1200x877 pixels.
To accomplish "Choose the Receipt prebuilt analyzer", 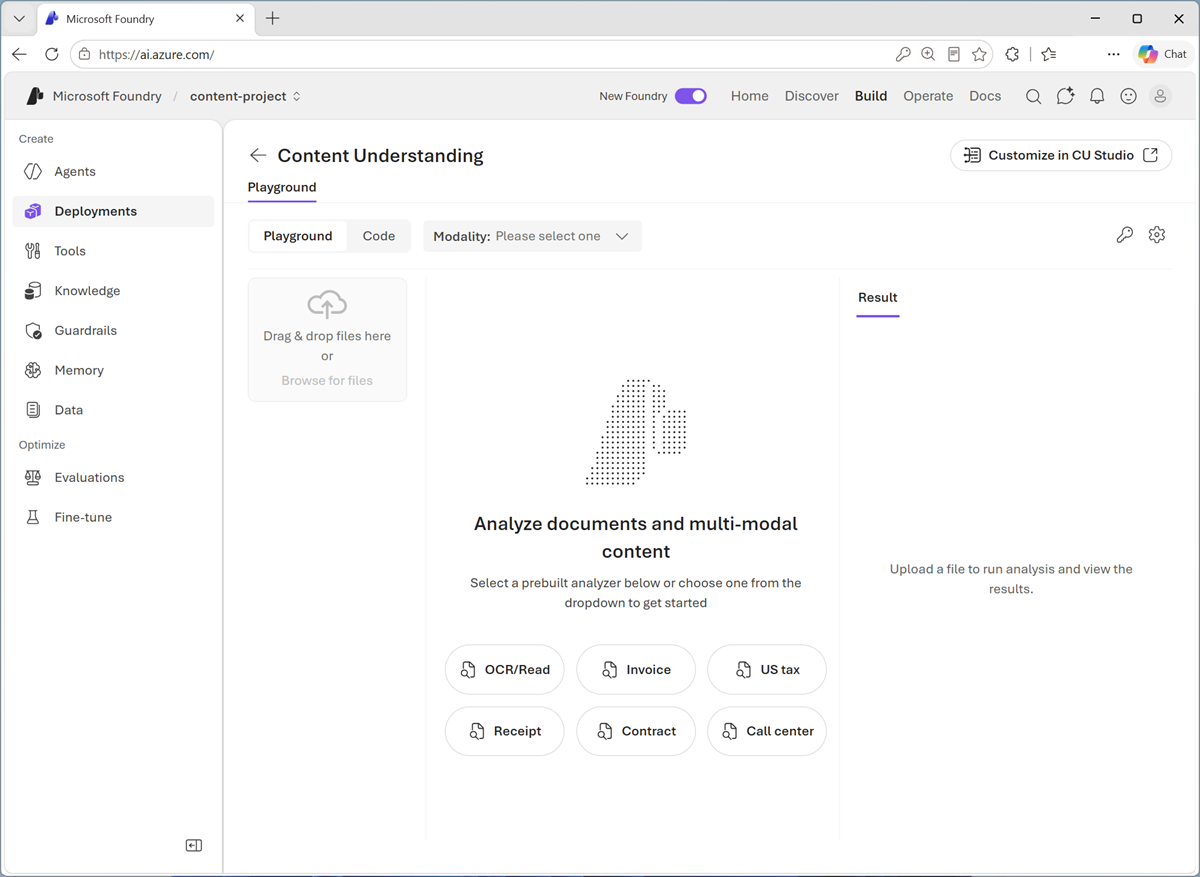I will 505,731.
